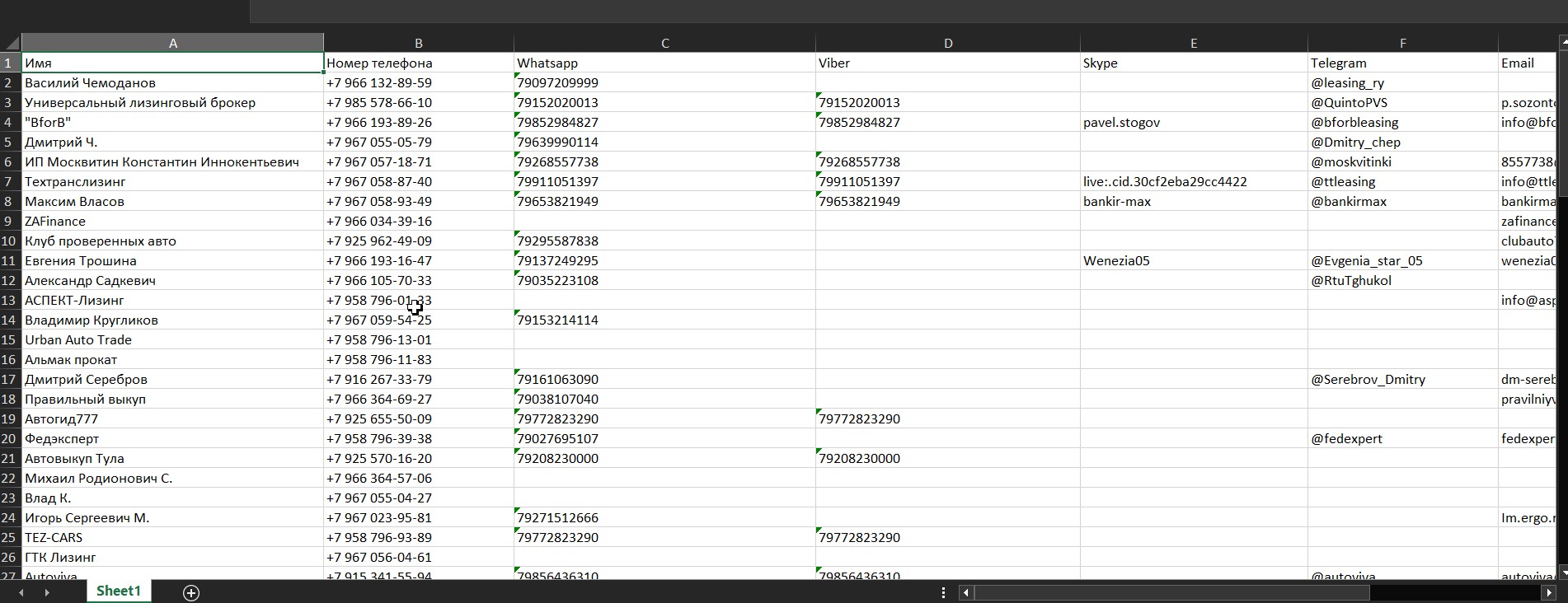Select cell 'Дмитрий Серебров'
Viewport: 1568px width, 603px height.
(173, 379)
